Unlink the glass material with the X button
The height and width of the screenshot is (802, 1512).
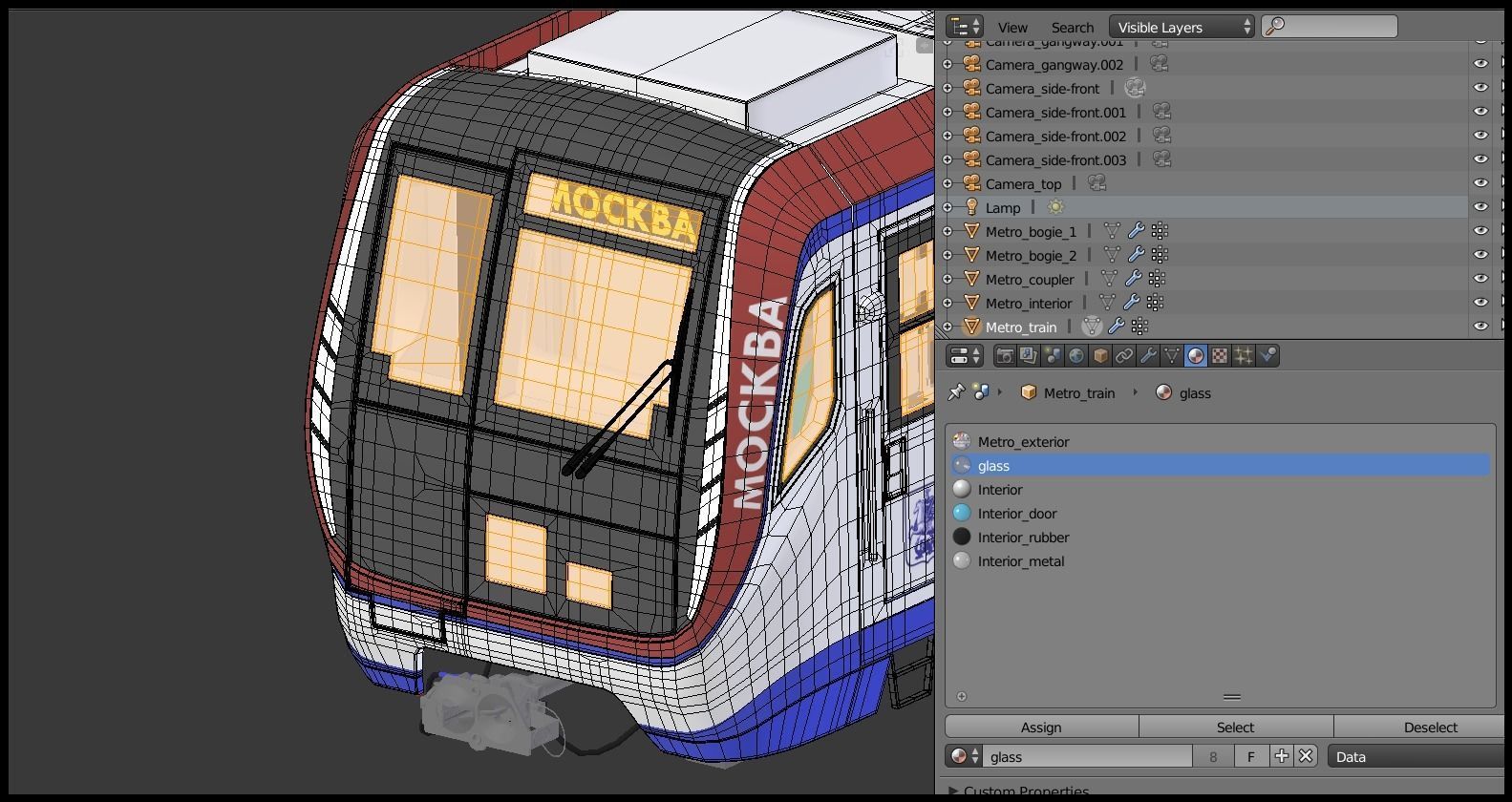click(1306, 756)
